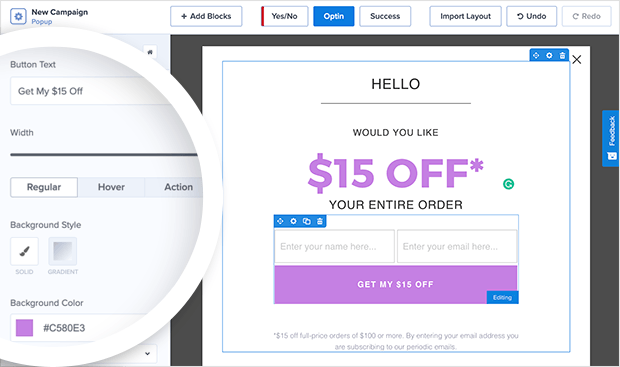Open the purple background color swatch
The width and height of the screenshot is (620, 367).
pos(24,328)
